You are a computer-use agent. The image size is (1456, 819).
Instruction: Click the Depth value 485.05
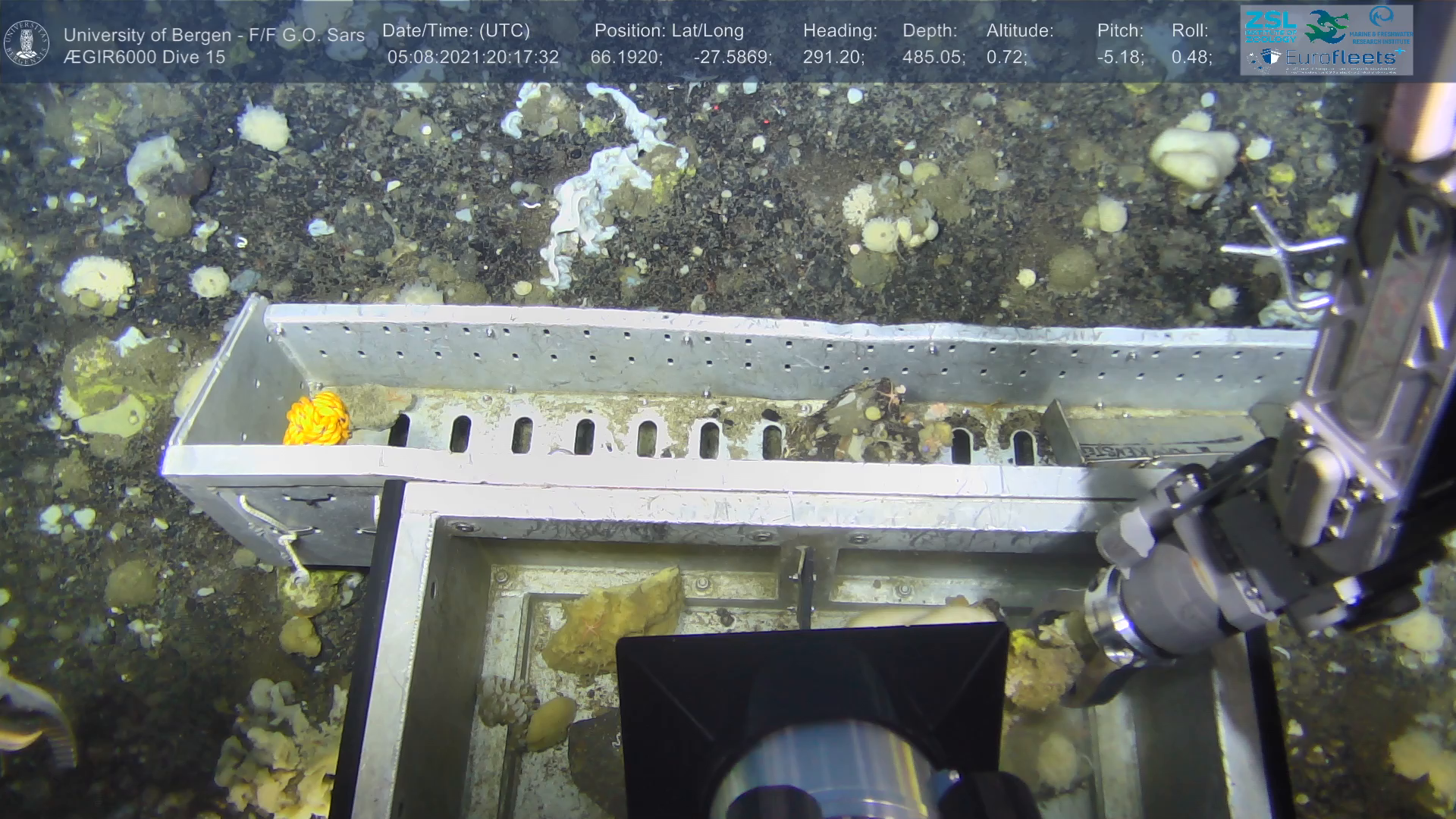click(x=933, y=57)
